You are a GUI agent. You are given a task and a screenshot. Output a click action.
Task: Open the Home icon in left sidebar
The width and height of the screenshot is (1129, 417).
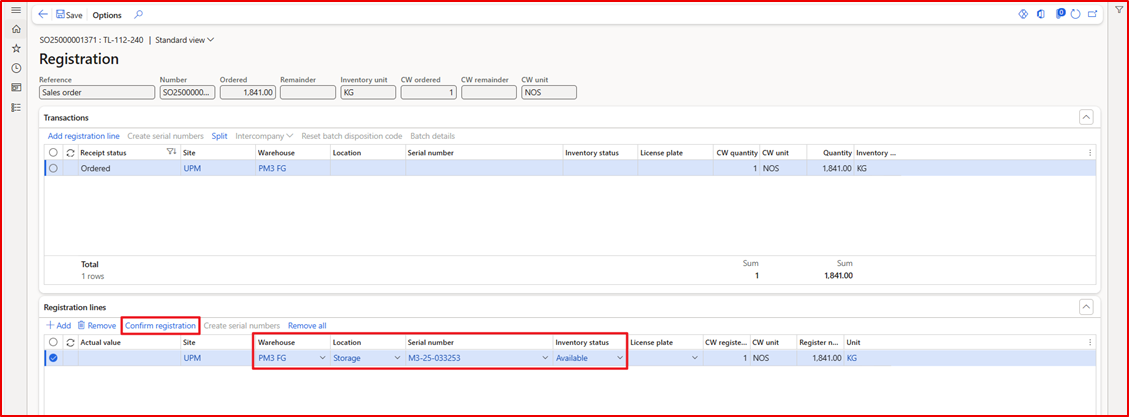(x=16, y=30)
